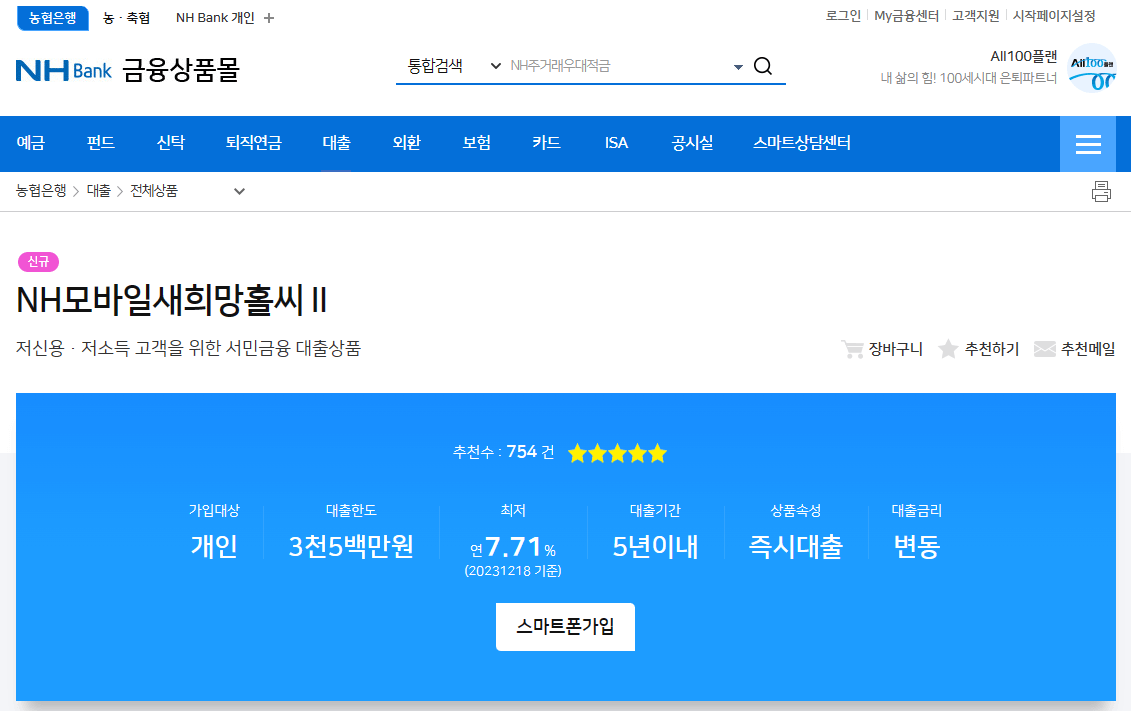This screenshot has width=1131, height=711.
Task: Select the 보험 menu
Action: click(475, 142)
